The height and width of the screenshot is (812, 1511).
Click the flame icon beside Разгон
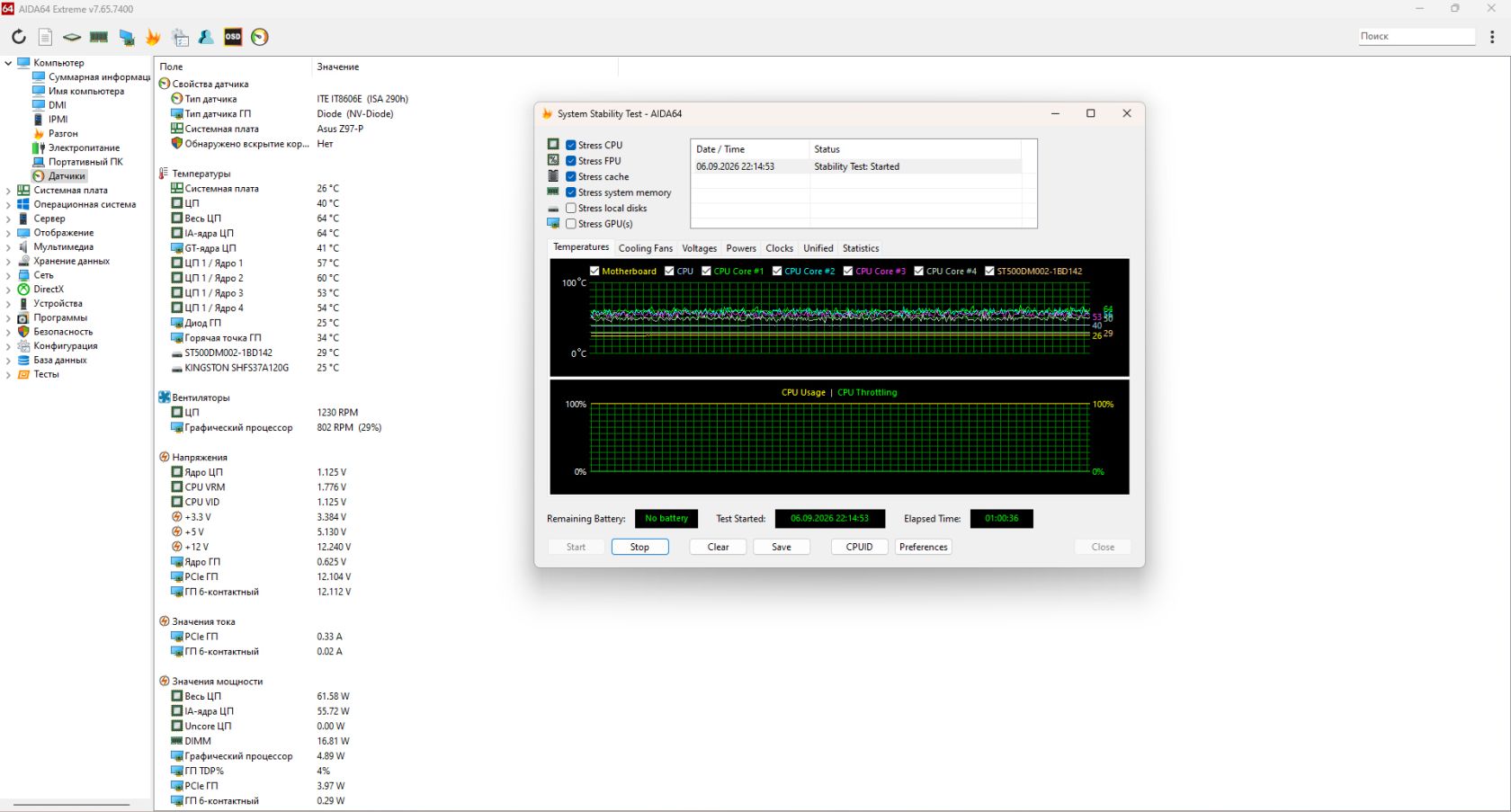click(39, 133)
